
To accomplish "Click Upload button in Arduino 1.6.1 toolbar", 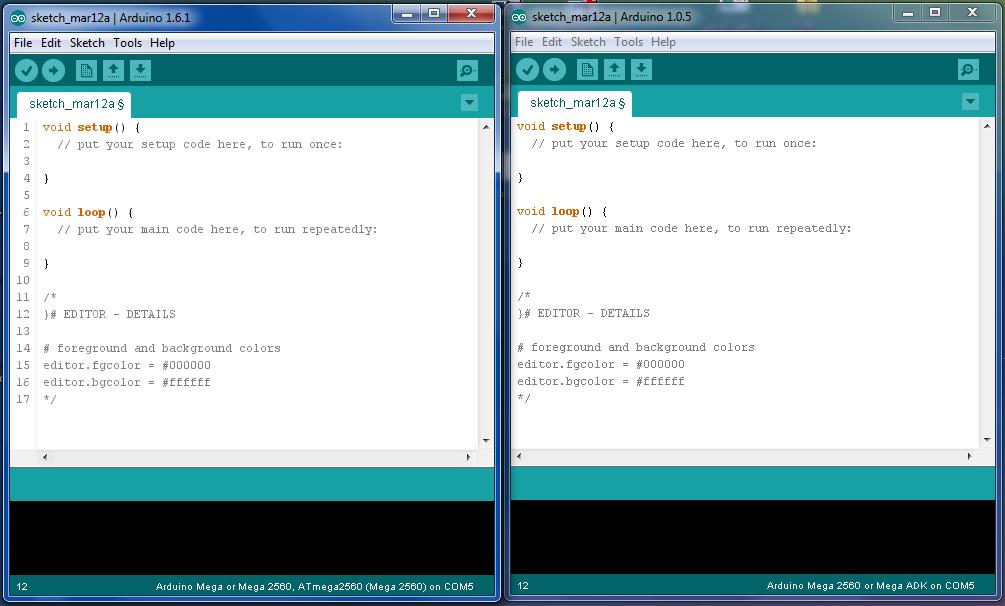I will coord(53,70).
